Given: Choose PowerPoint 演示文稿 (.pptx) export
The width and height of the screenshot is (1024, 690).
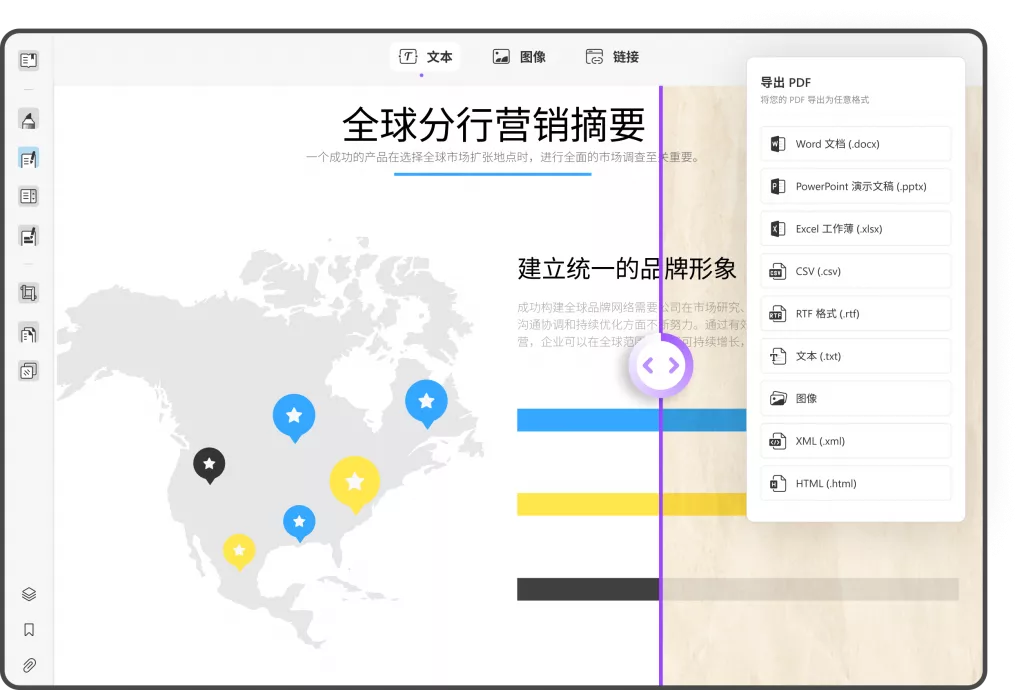Looking at the screenshot, I should (855, 186).
